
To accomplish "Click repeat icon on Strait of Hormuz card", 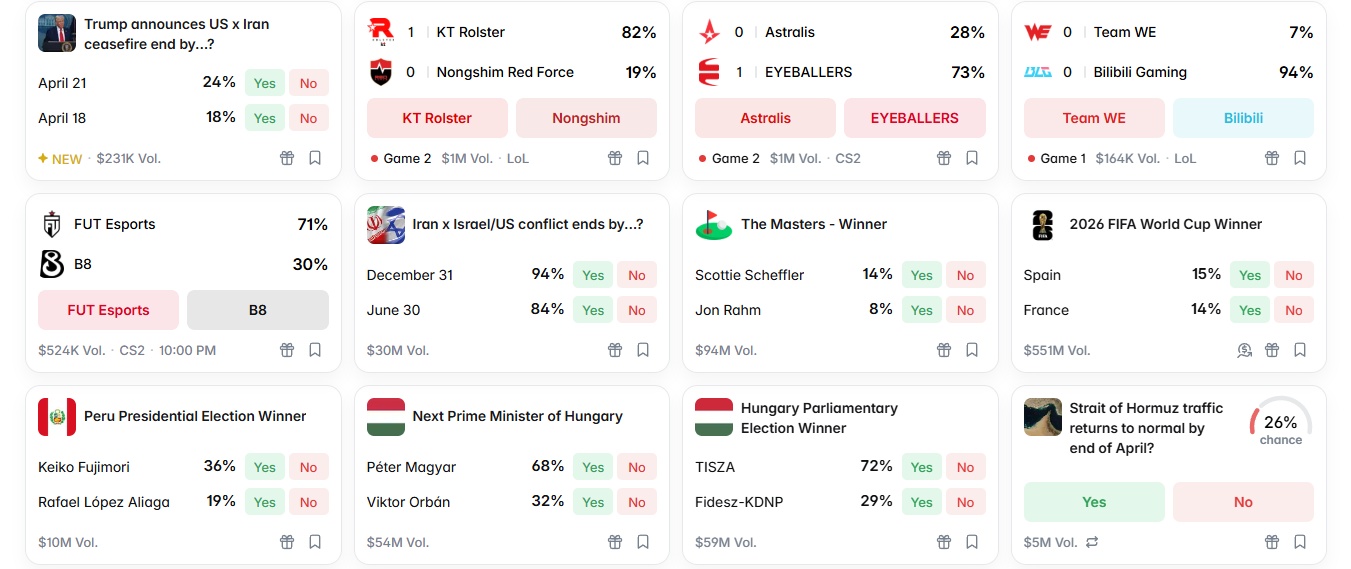I will click(1092, 542).
